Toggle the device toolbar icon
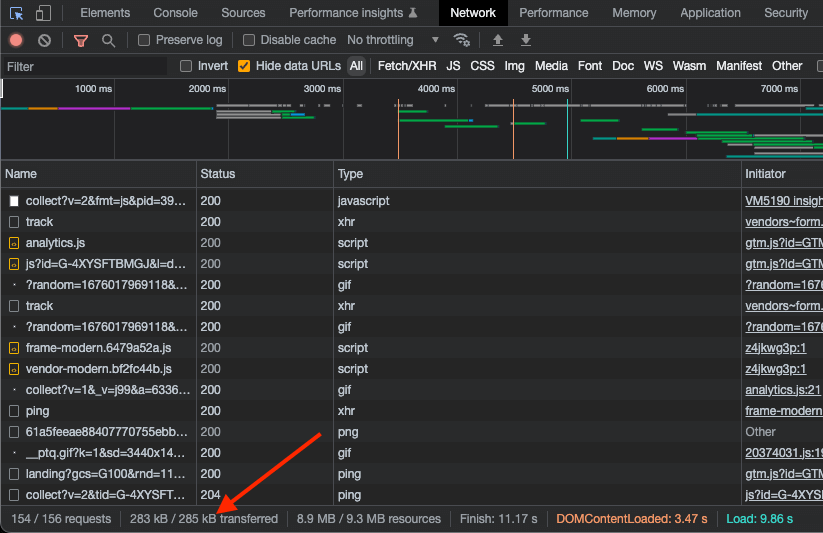Image resolution: width=823 pixels, height=533 pixels. point(43,13)
